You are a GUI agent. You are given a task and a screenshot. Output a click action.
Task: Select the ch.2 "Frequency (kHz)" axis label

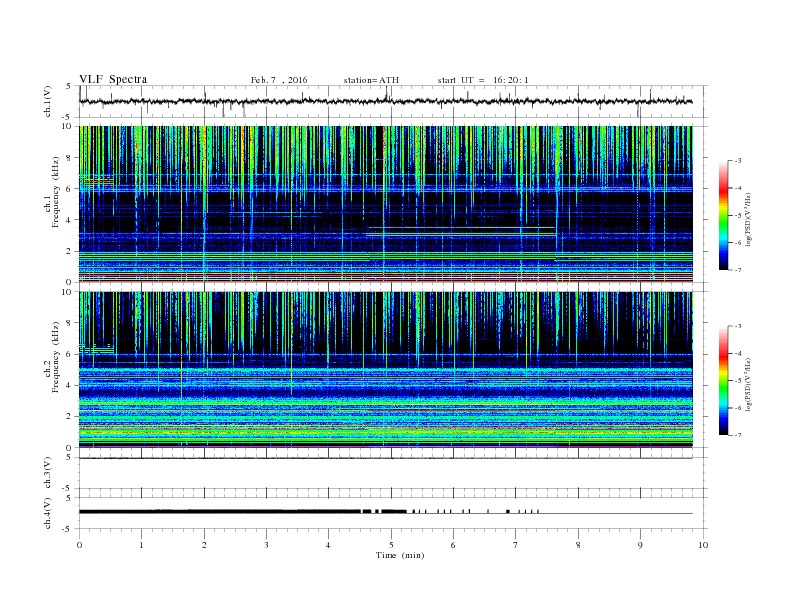[56, 356]
